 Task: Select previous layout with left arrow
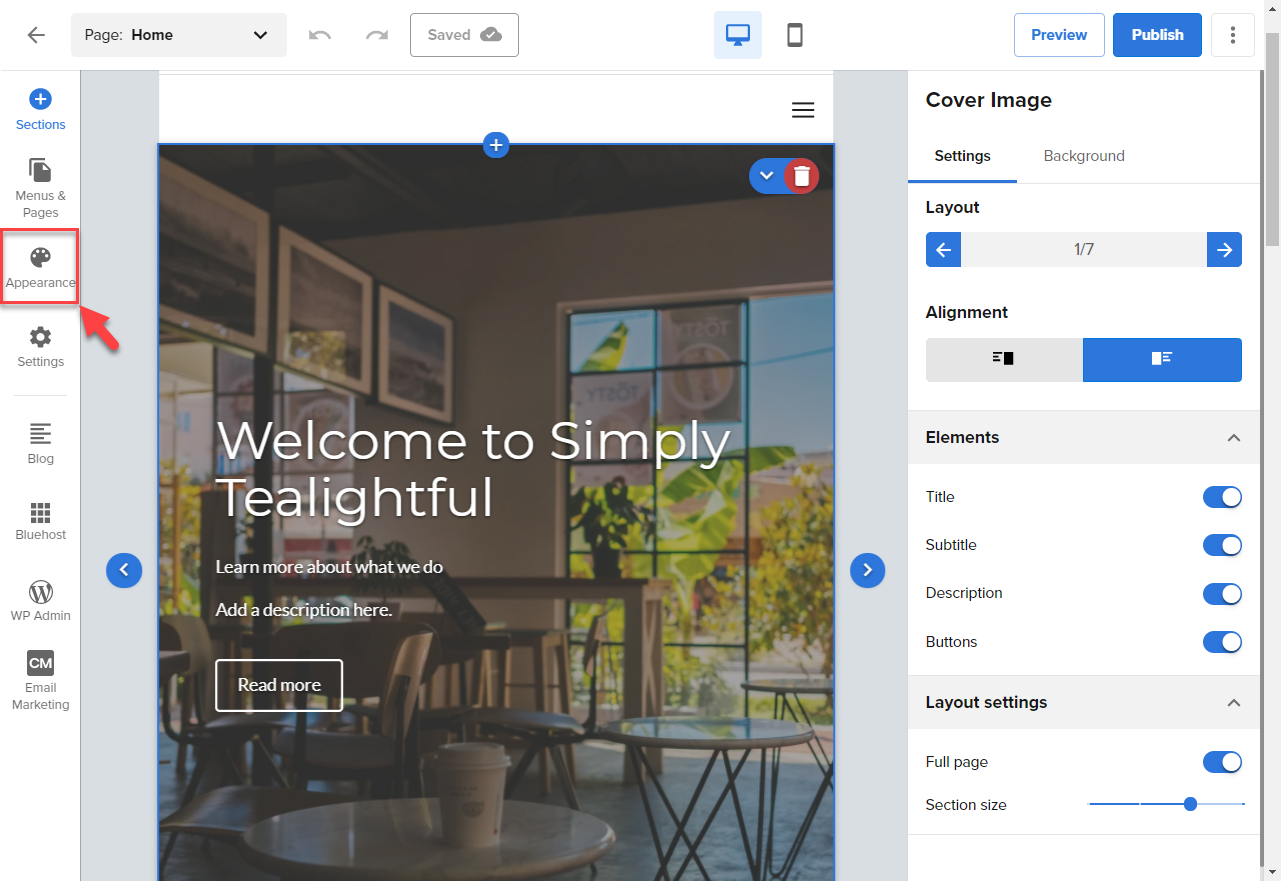coord(943,249)
